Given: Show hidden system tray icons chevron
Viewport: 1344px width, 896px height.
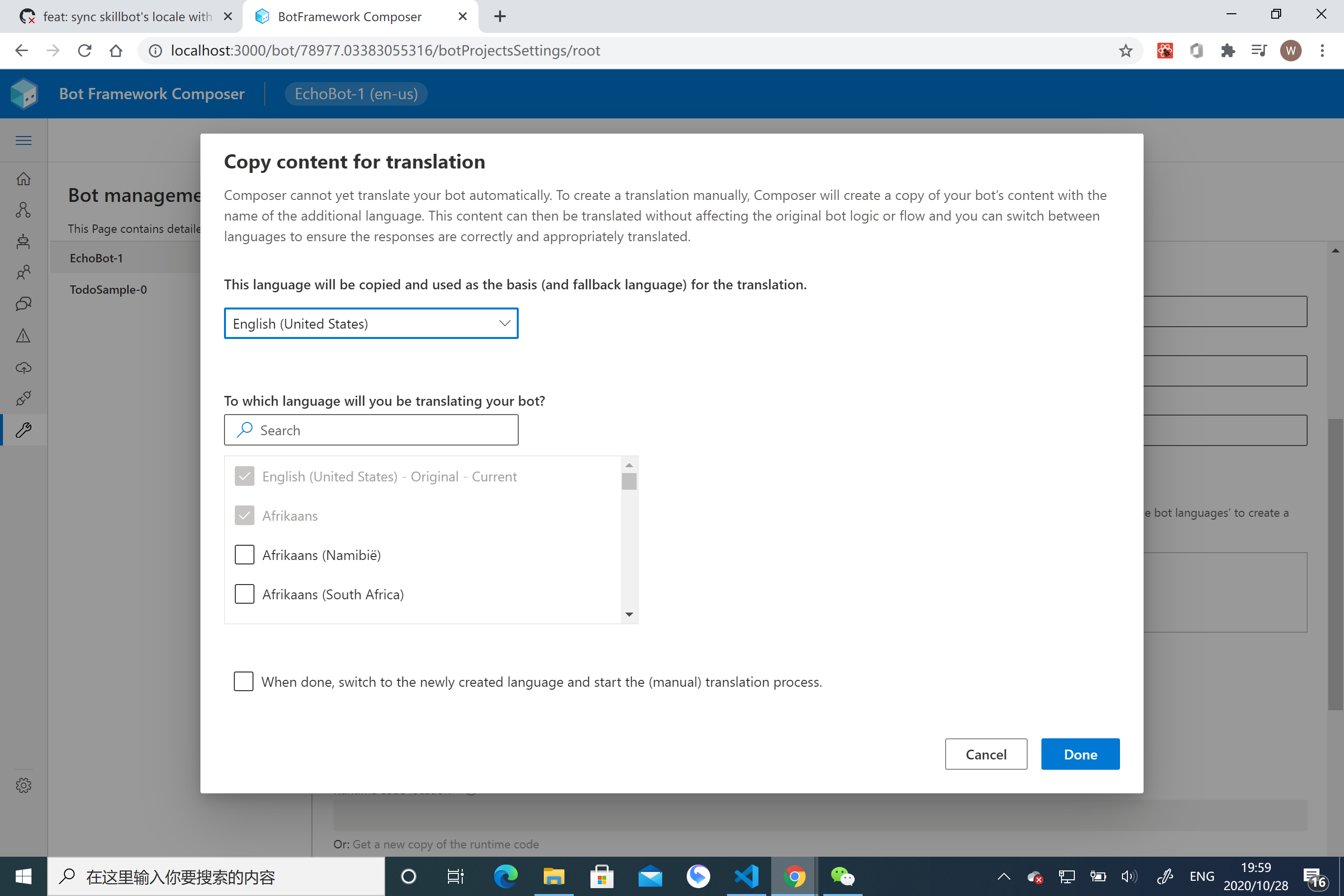Looking at the screenshot, I should [1004, 876].
